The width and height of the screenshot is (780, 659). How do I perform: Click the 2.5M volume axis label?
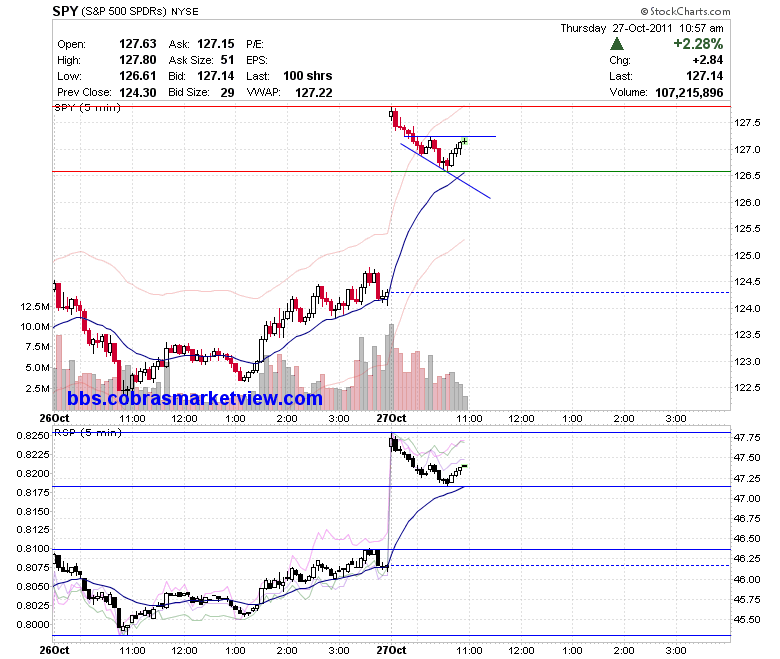click(x=37, y=388)
